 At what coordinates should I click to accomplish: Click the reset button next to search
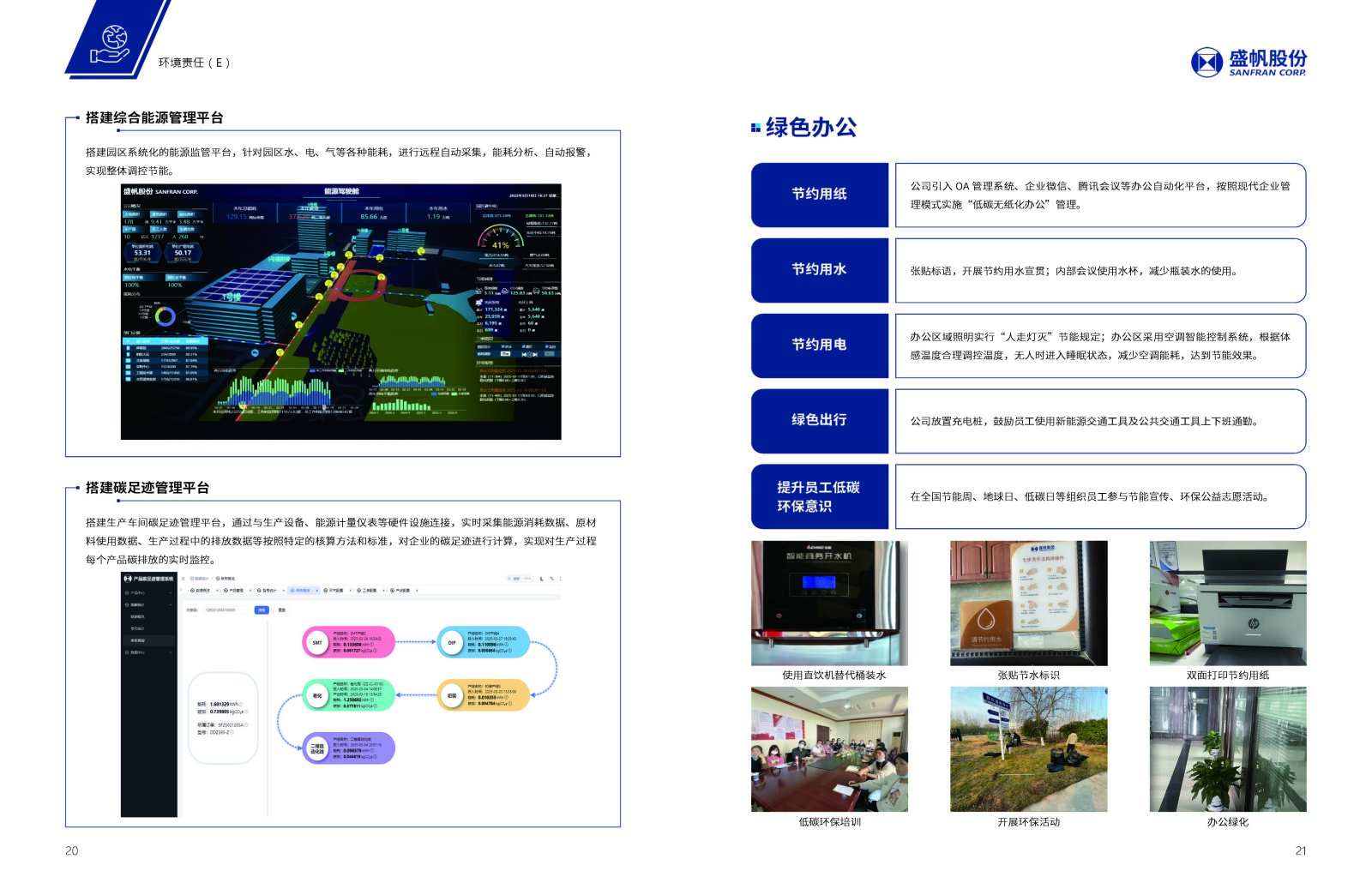point(282,610)
